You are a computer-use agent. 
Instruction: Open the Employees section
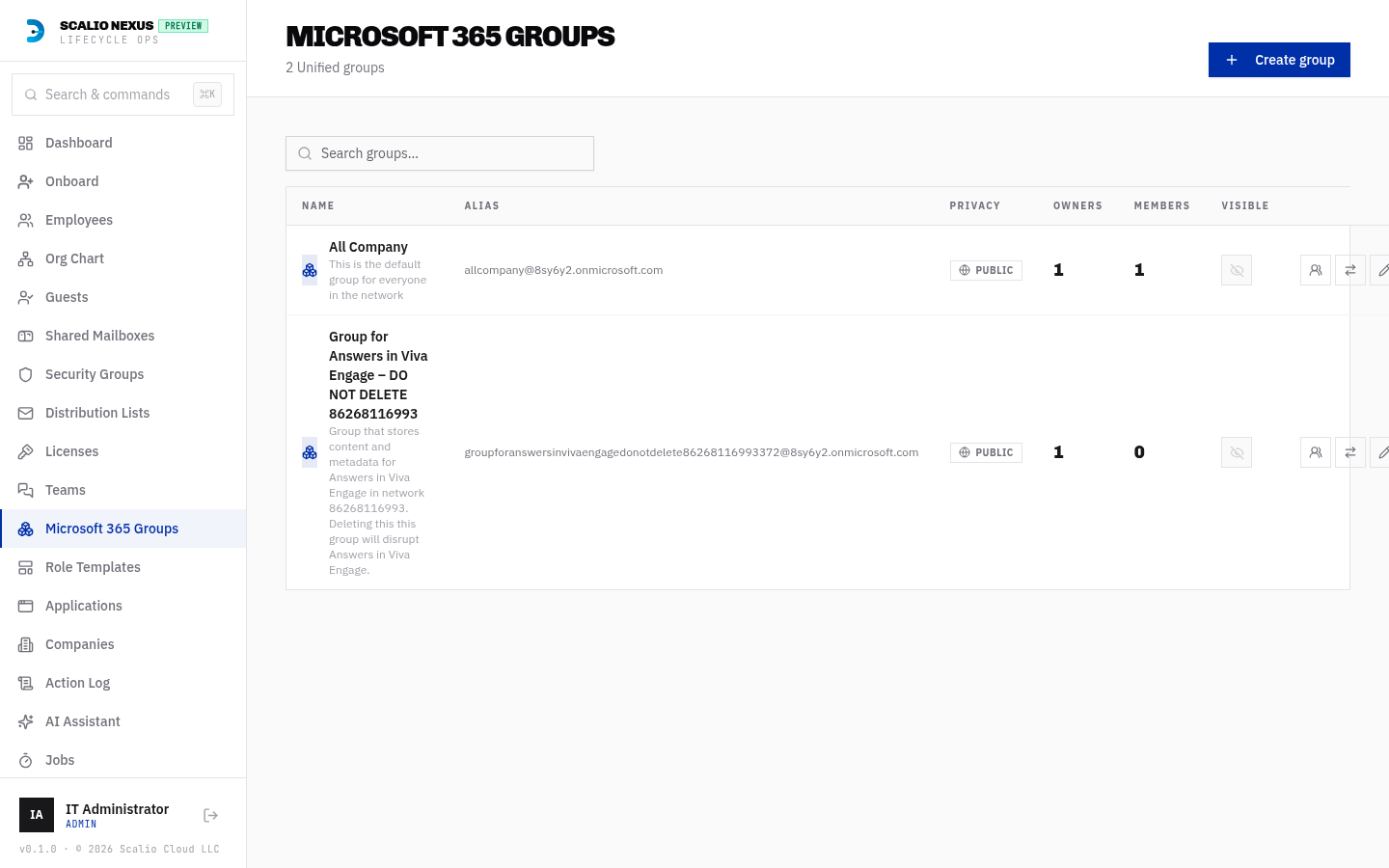pos(123,220)
